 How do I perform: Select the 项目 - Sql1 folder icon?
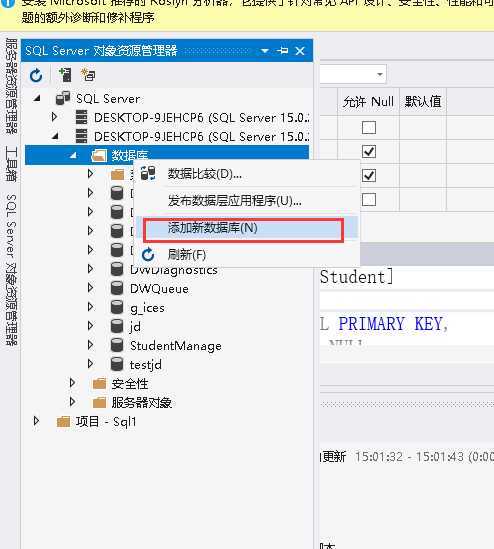tap(63, 422)
